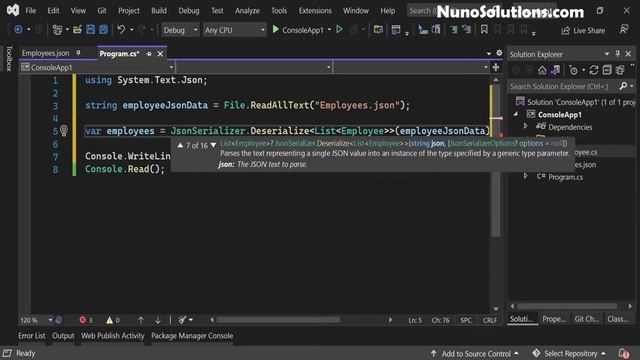Collapse the ConsoleApp1 project node

pos(516,114)
